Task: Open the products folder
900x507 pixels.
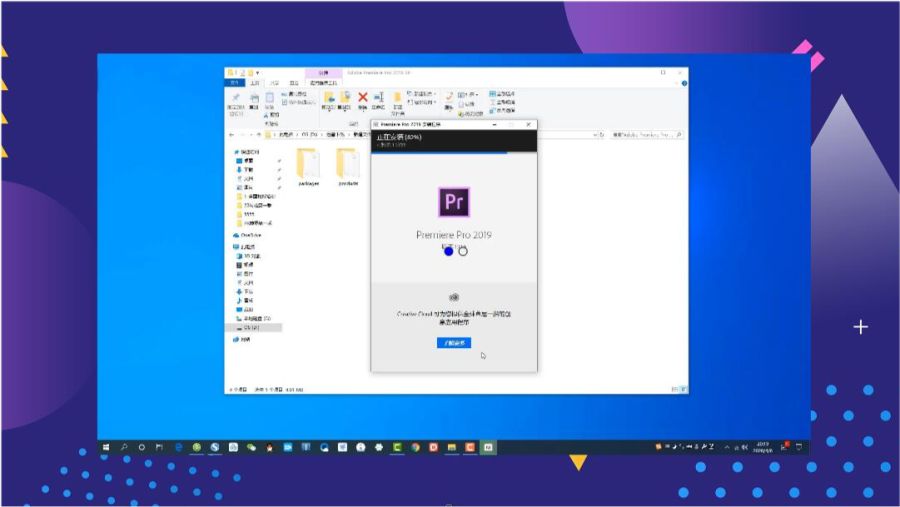Action: pos(347,165)
